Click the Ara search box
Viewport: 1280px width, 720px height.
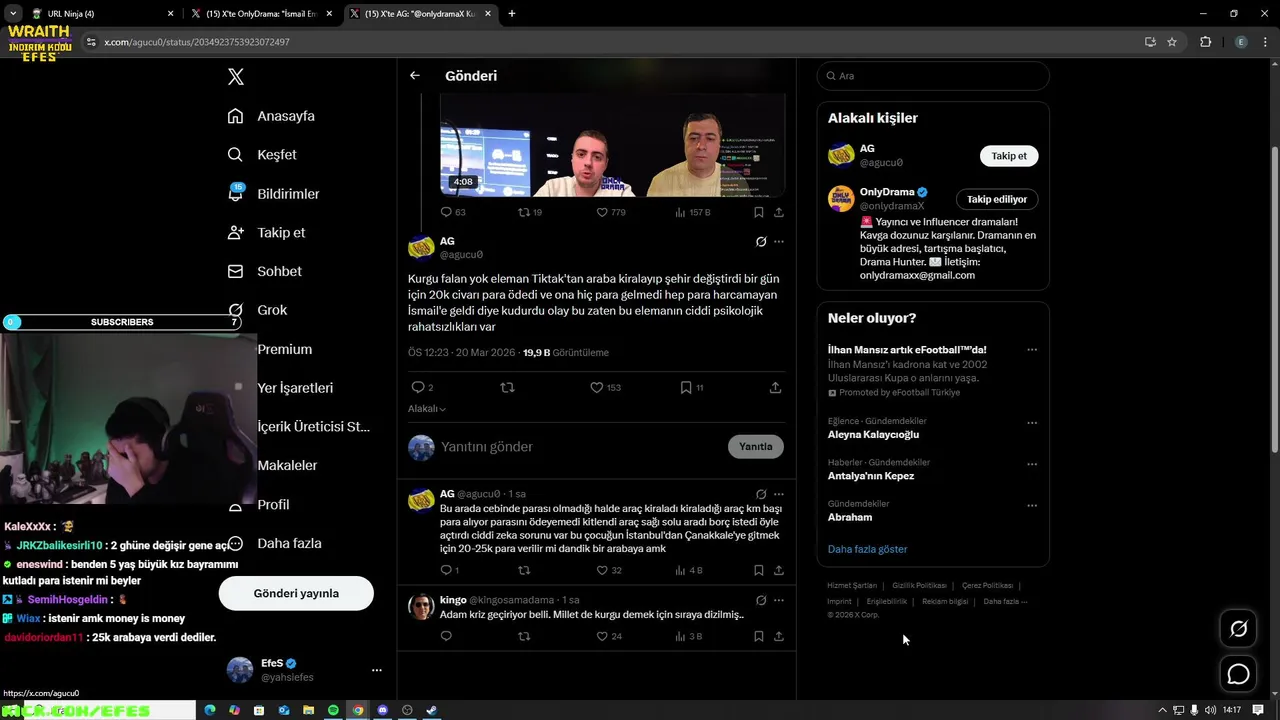coord(933,76)
